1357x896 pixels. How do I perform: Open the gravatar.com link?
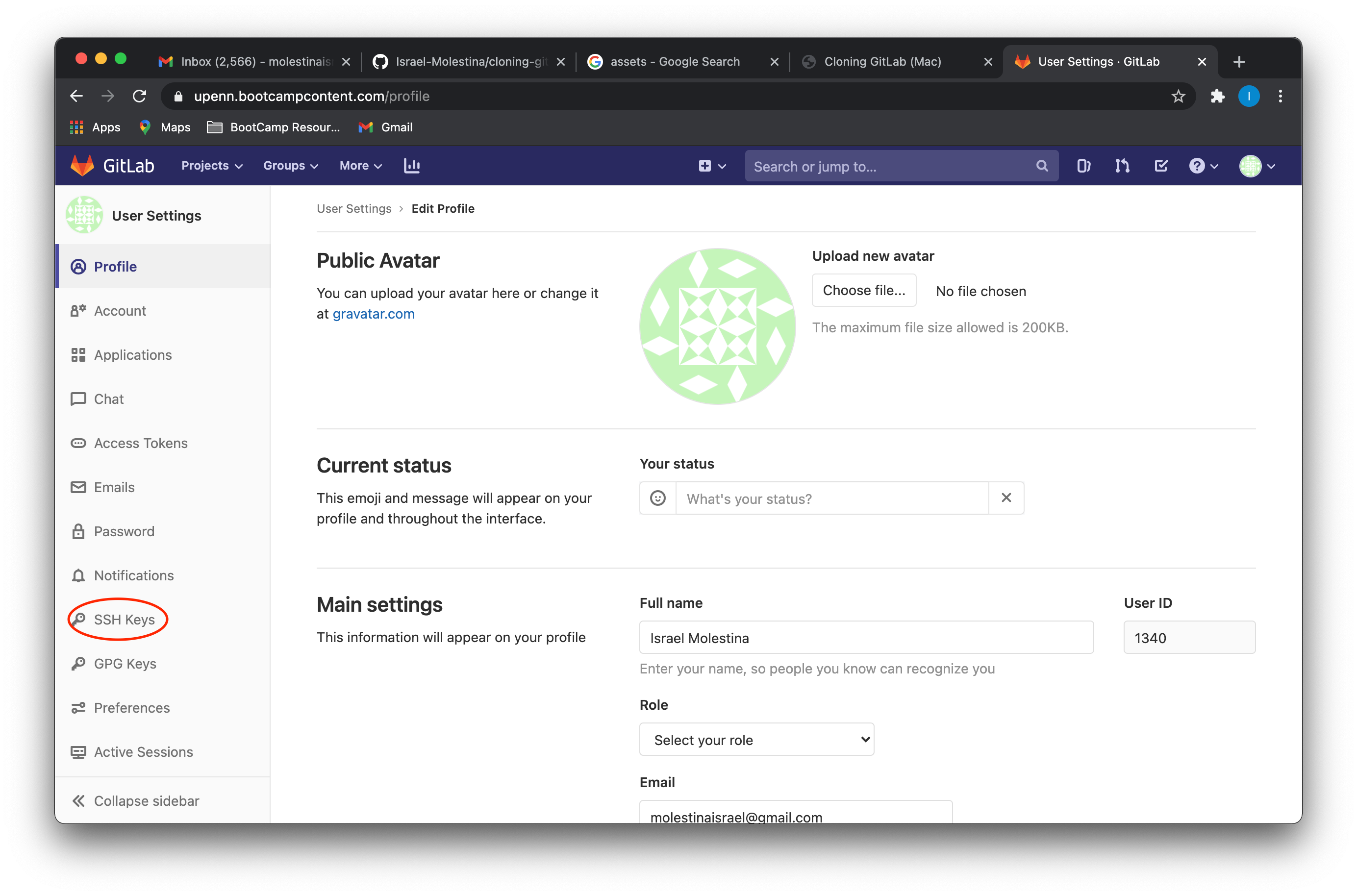(373, 313)
